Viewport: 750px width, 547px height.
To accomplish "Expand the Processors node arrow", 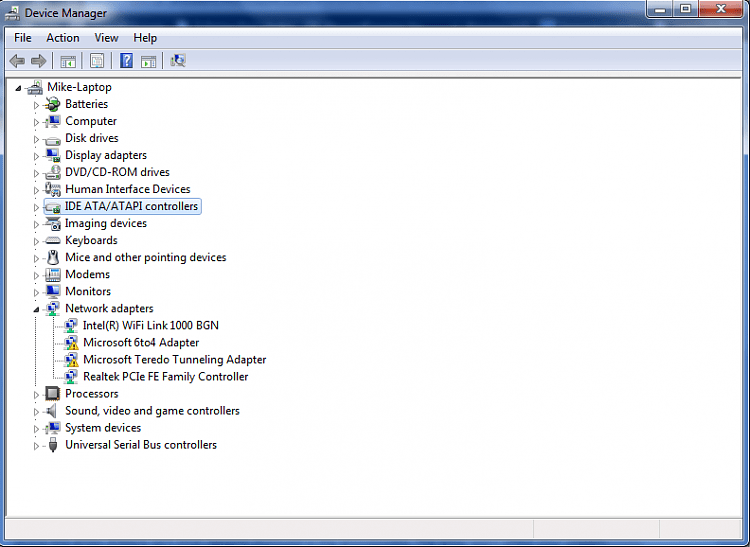I will tap(36, 394).
